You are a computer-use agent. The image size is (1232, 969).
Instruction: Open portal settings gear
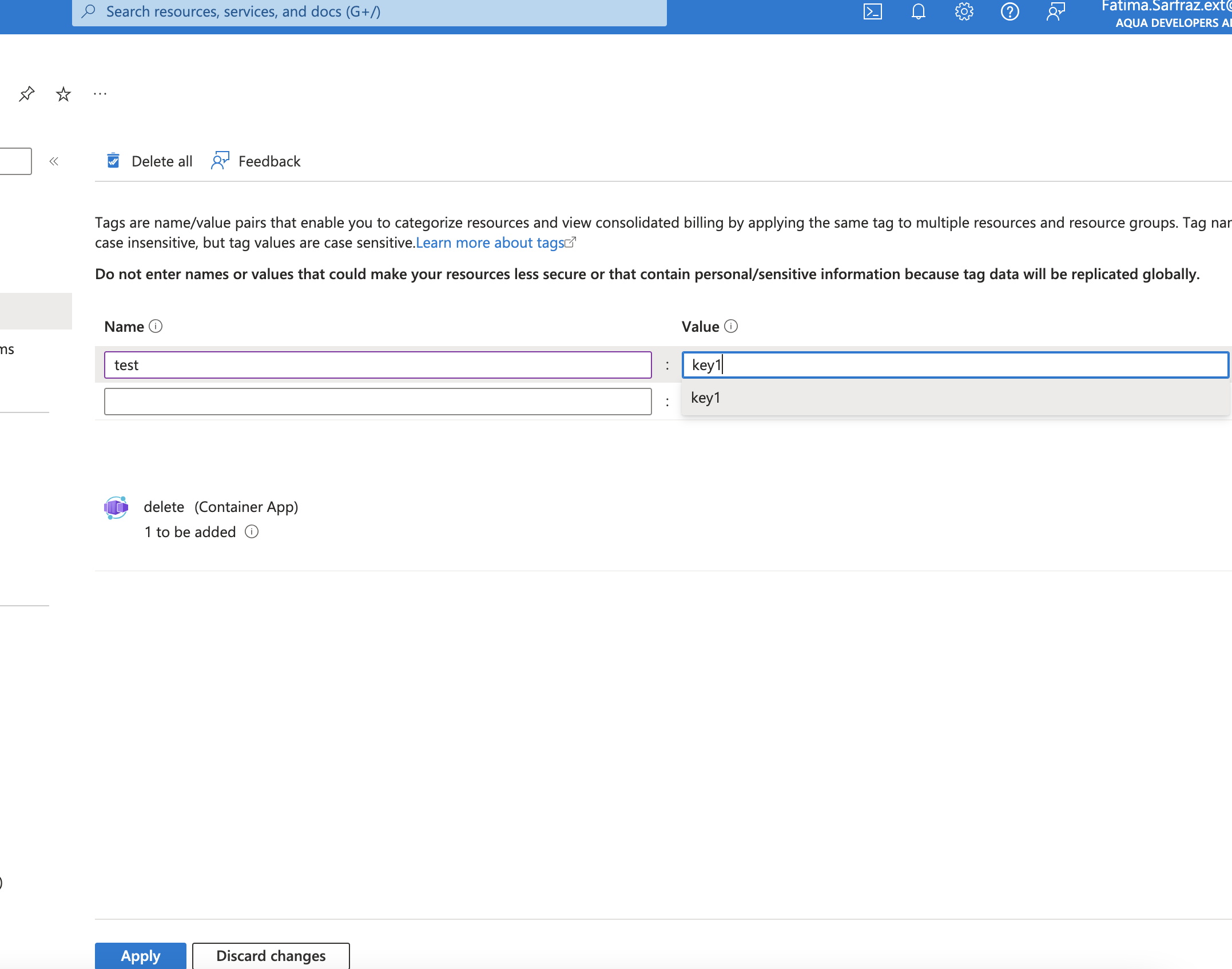pos(964,11)
